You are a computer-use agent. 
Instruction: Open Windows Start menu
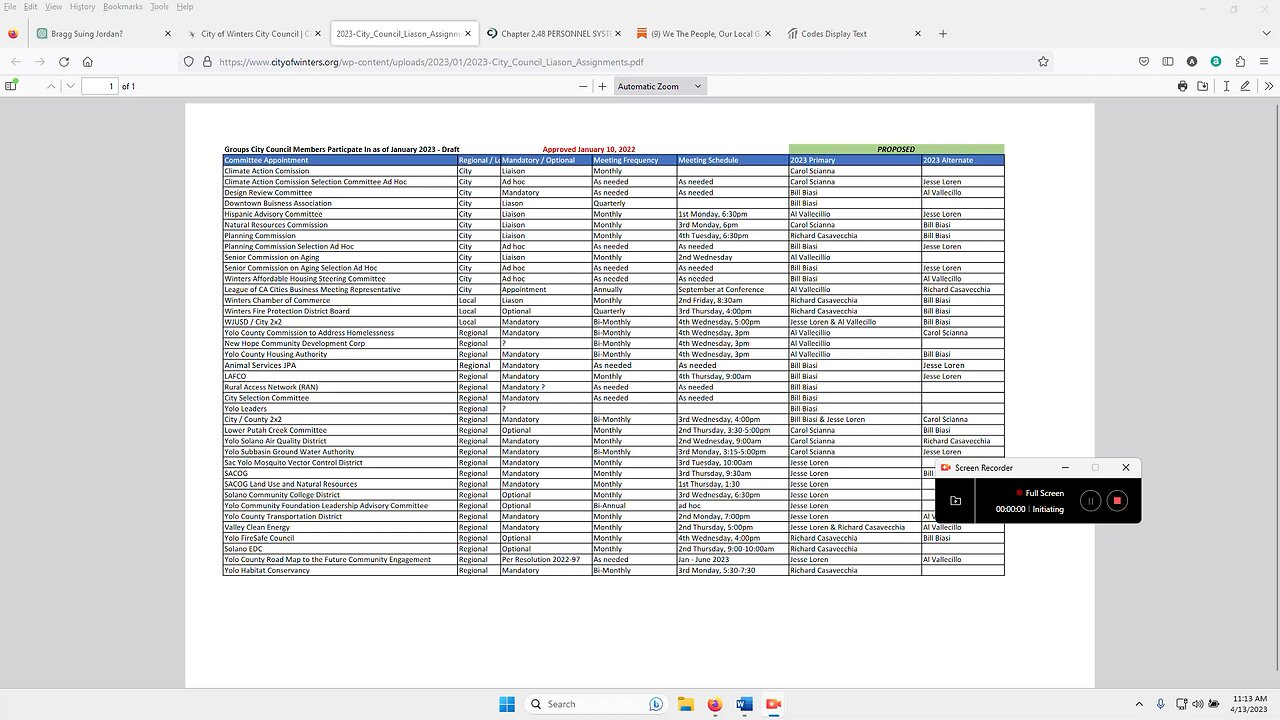click(506, 703)
